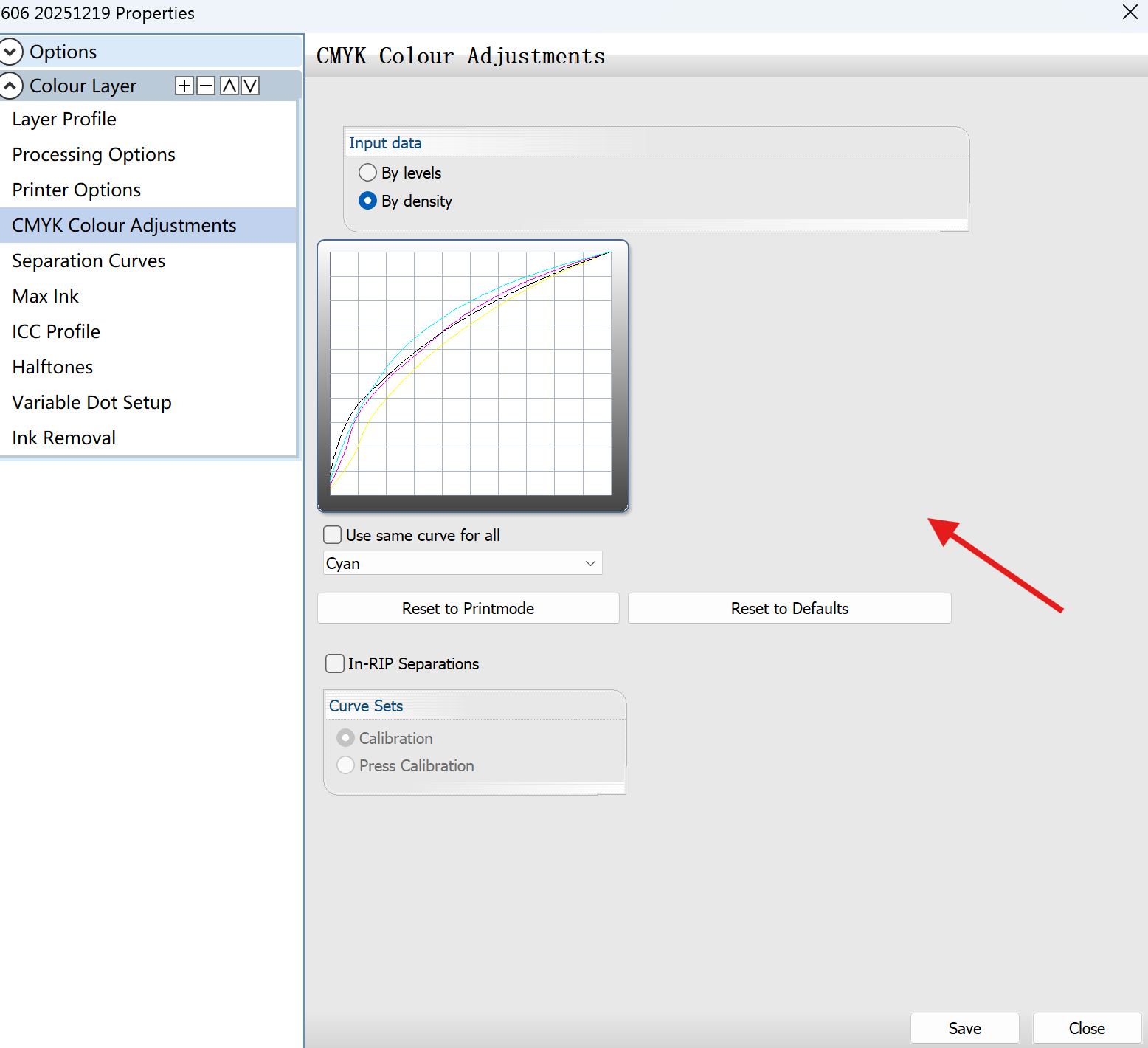Open the Layer Profile page

pyautogui.click(x=148, y=119)
